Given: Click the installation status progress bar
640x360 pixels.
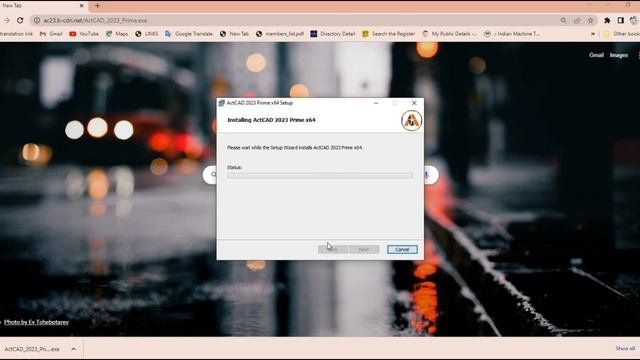Looking at the screenshot, I should coord(320,175).
